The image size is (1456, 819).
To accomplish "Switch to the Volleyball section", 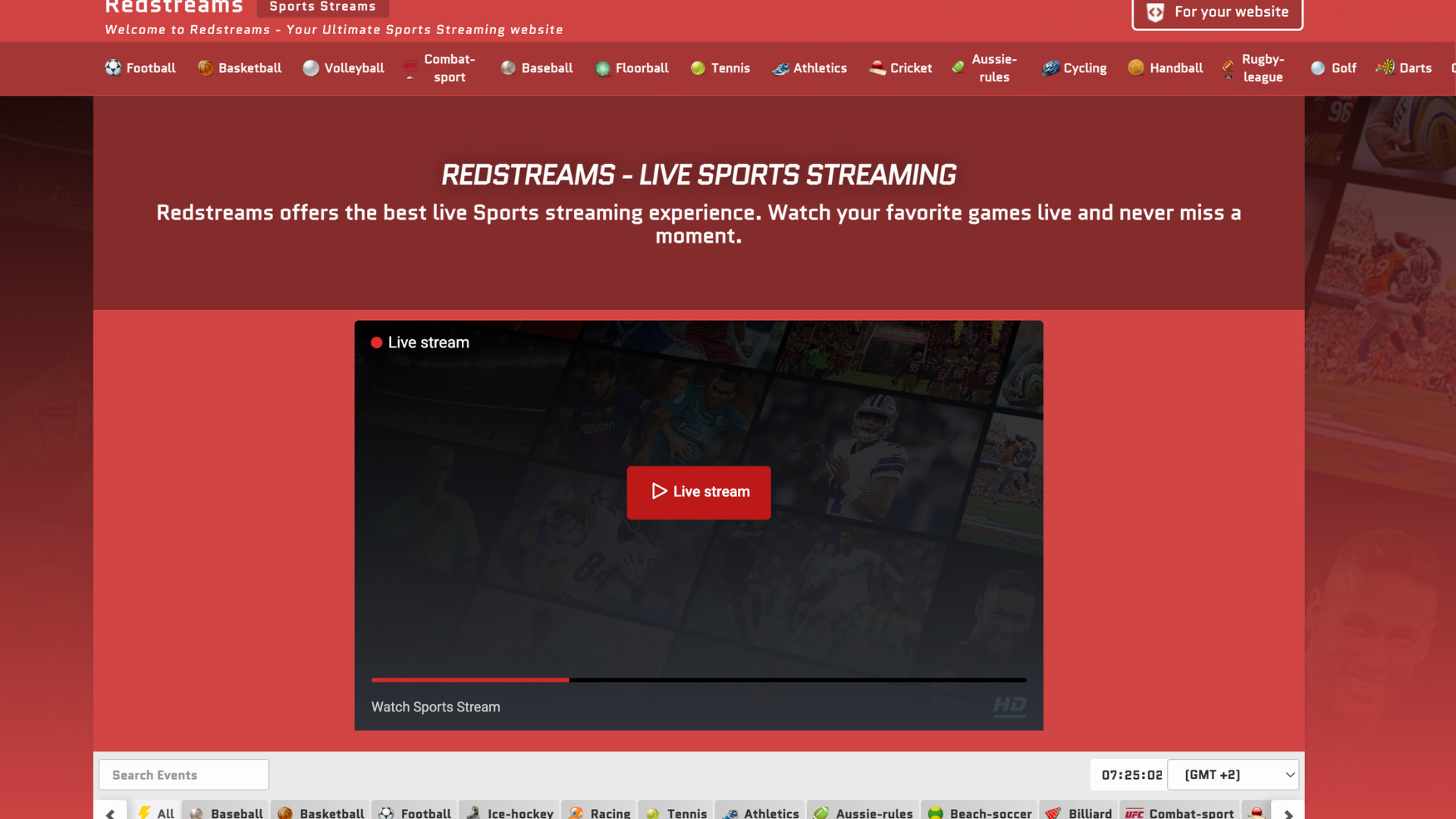I will (x=343, y=68).
